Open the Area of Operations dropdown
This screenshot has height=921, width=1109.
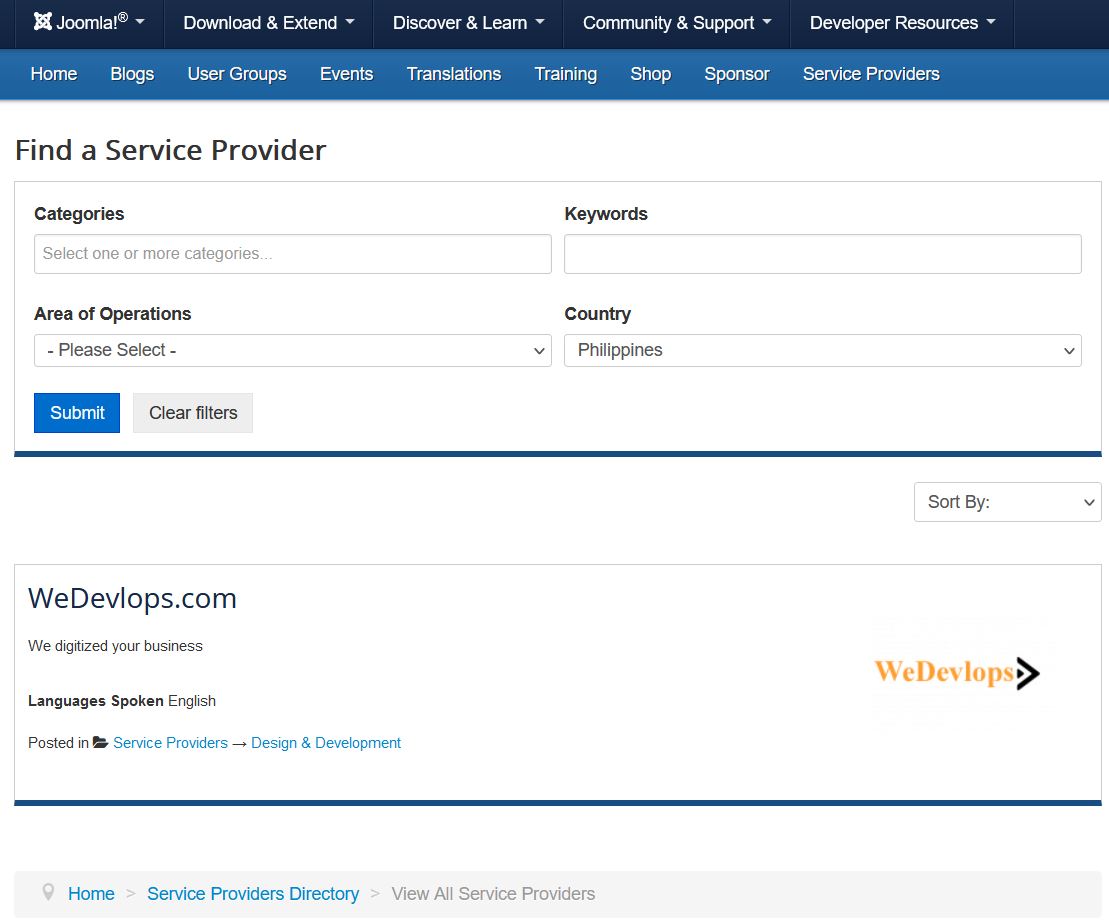(293, 350)
